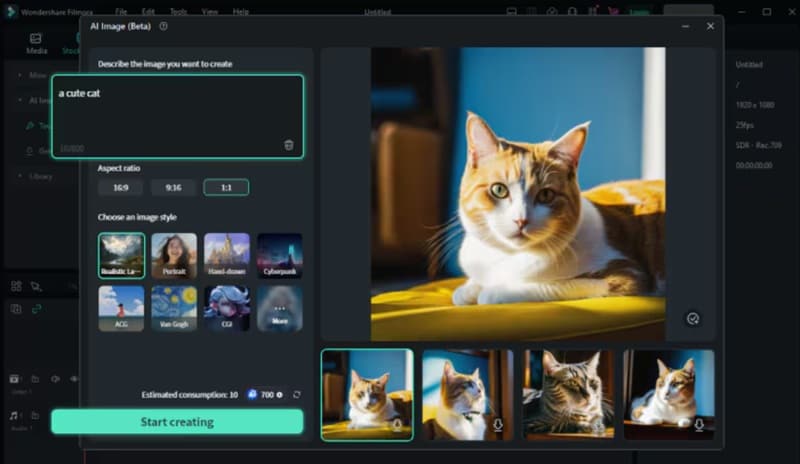The image size is (800, 464).
Task: Open the Media tab icon in Filmora
Action: pos(36,39)
